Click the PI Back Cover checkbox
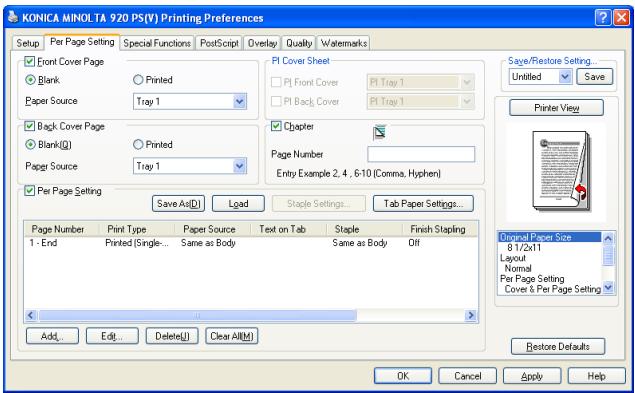635x393 pixels. [x=276, y=101]
